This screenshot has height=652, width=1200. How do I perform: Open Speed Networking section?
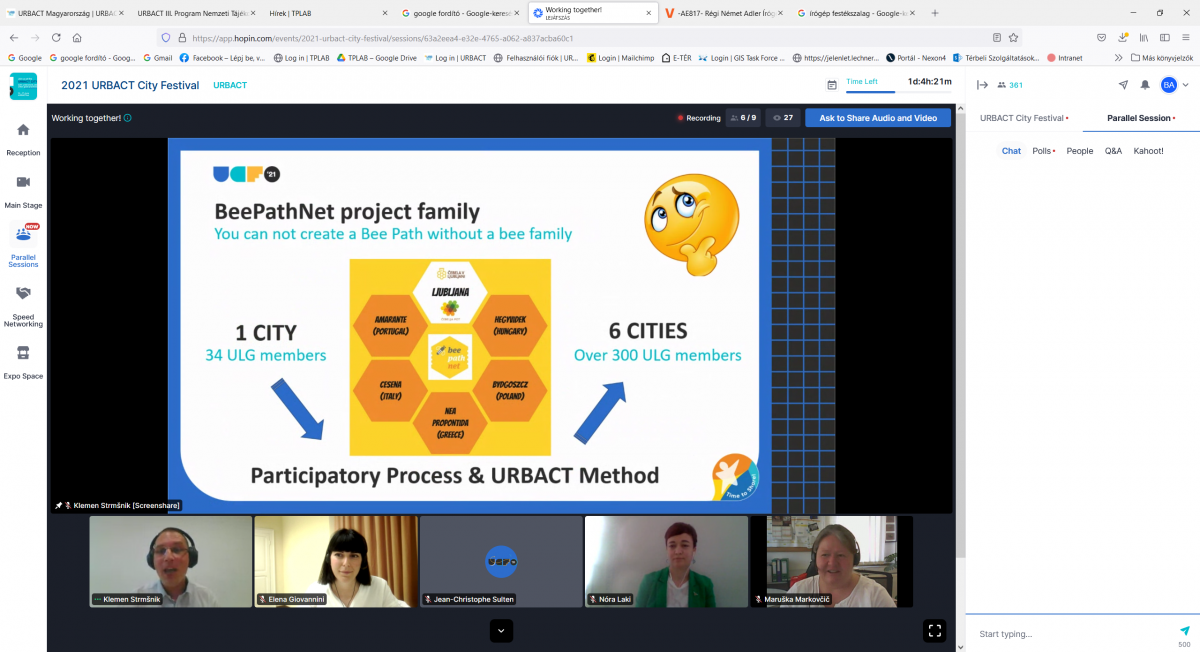[23, 306]
